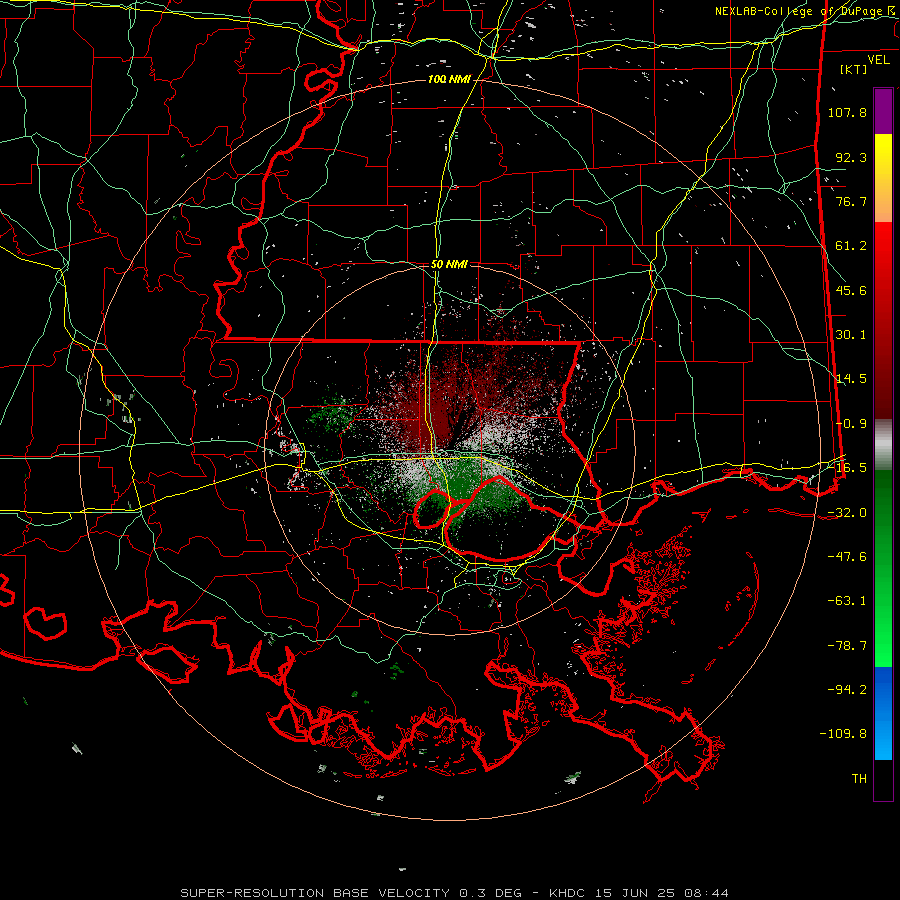This screenshot has width=900, height=900.
Task: Select the -0.9 velocity scale value
Action: (851, 424)
